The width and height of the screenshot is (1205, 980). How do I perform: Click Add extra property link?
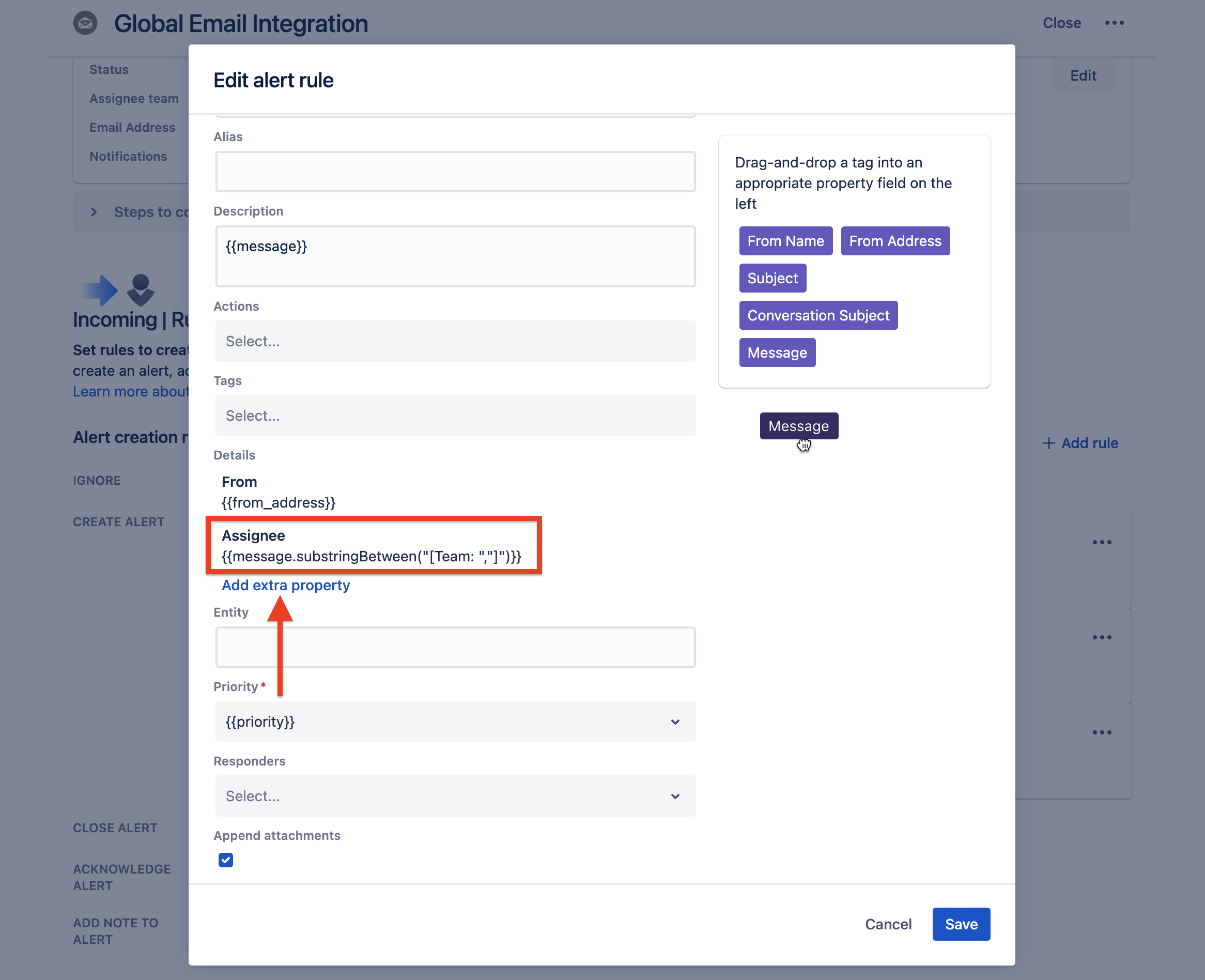(286, 586)
